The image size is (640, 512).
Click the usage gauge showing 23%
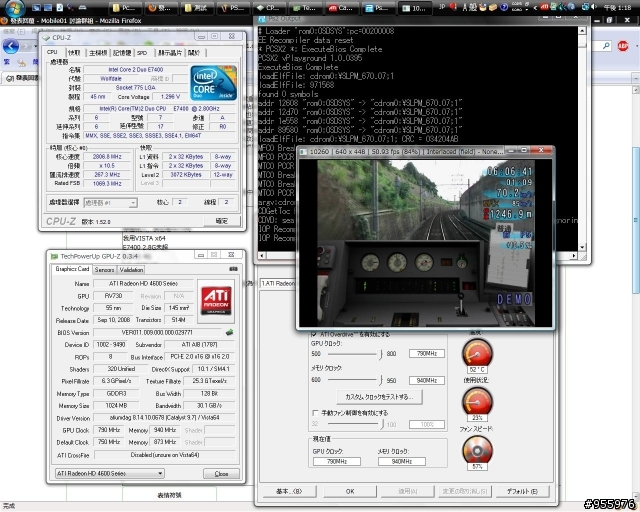(476, 403)
